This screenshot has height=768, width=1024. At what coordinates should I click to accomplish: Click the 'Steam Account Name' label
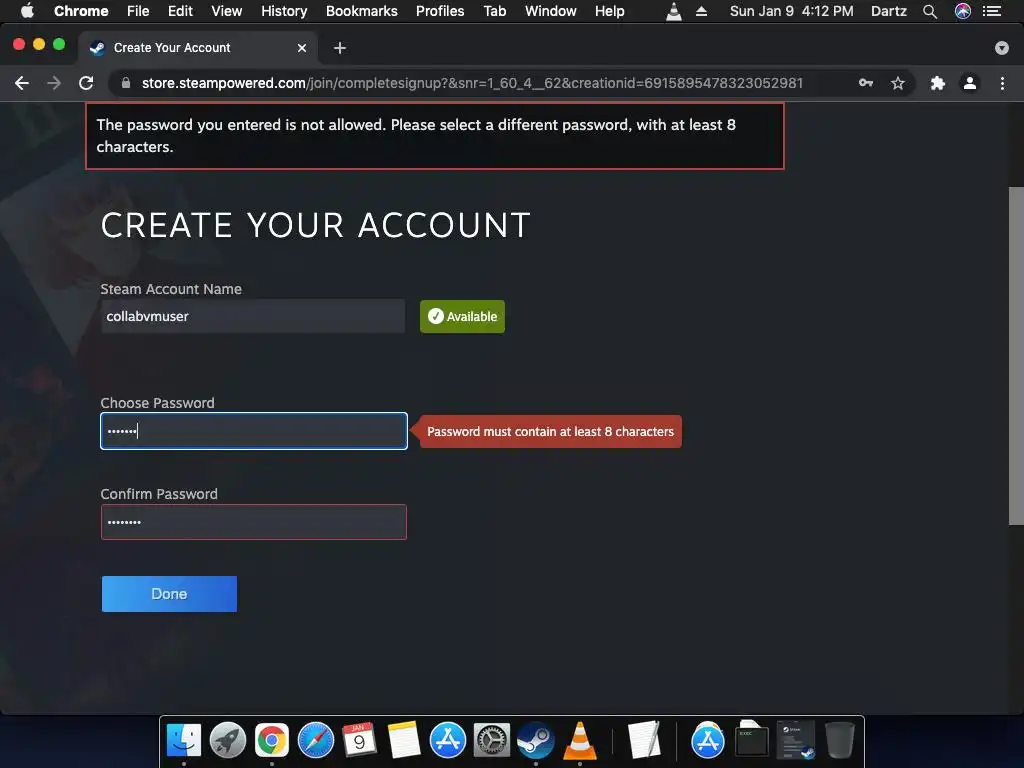point(171,289)
